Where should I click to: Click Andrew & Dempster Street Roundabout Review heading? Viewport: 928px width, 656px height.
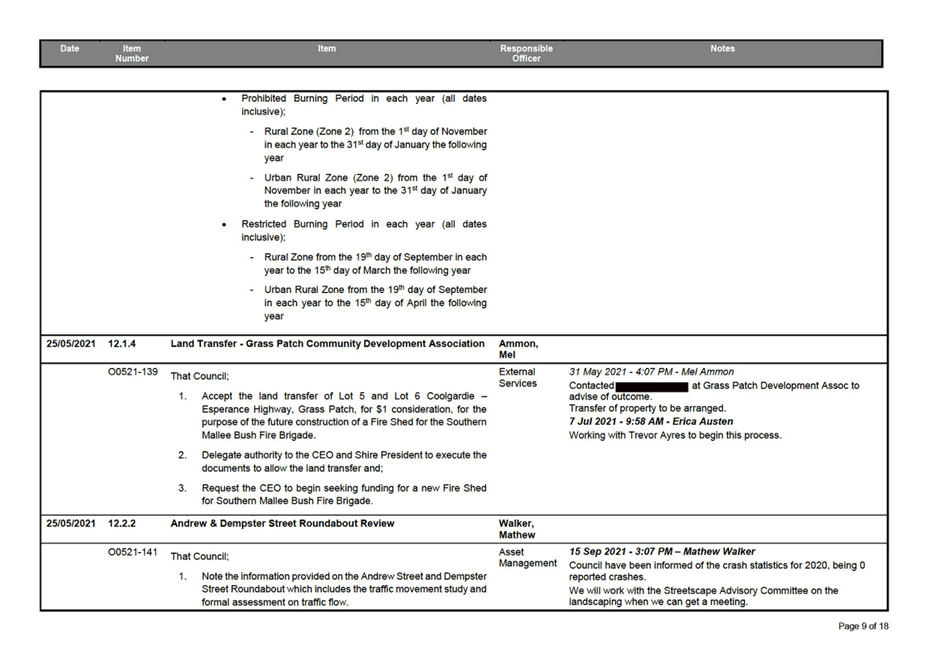(282, 523)
